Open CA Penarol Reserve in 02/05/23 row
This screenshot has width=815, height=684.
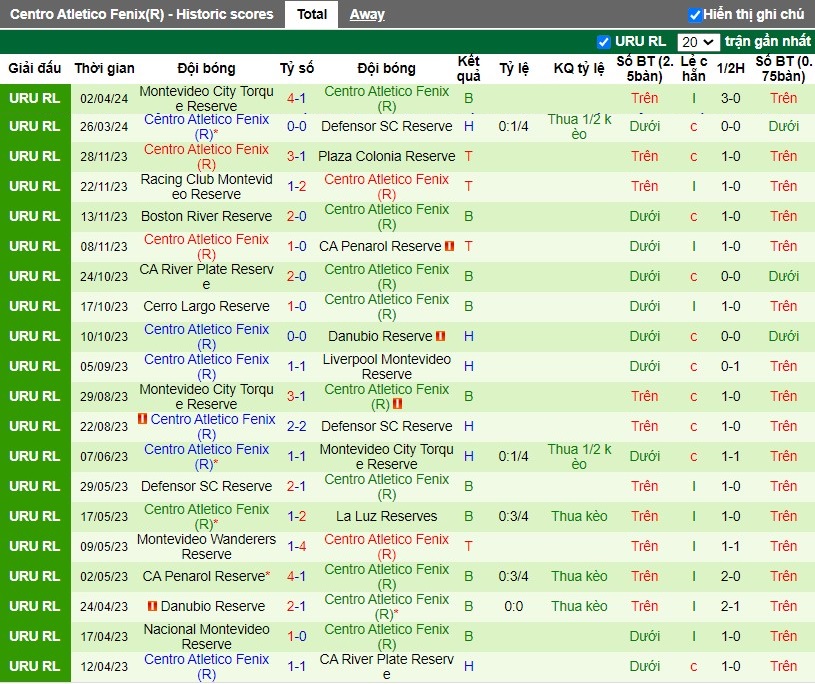[x=204, y=576]
